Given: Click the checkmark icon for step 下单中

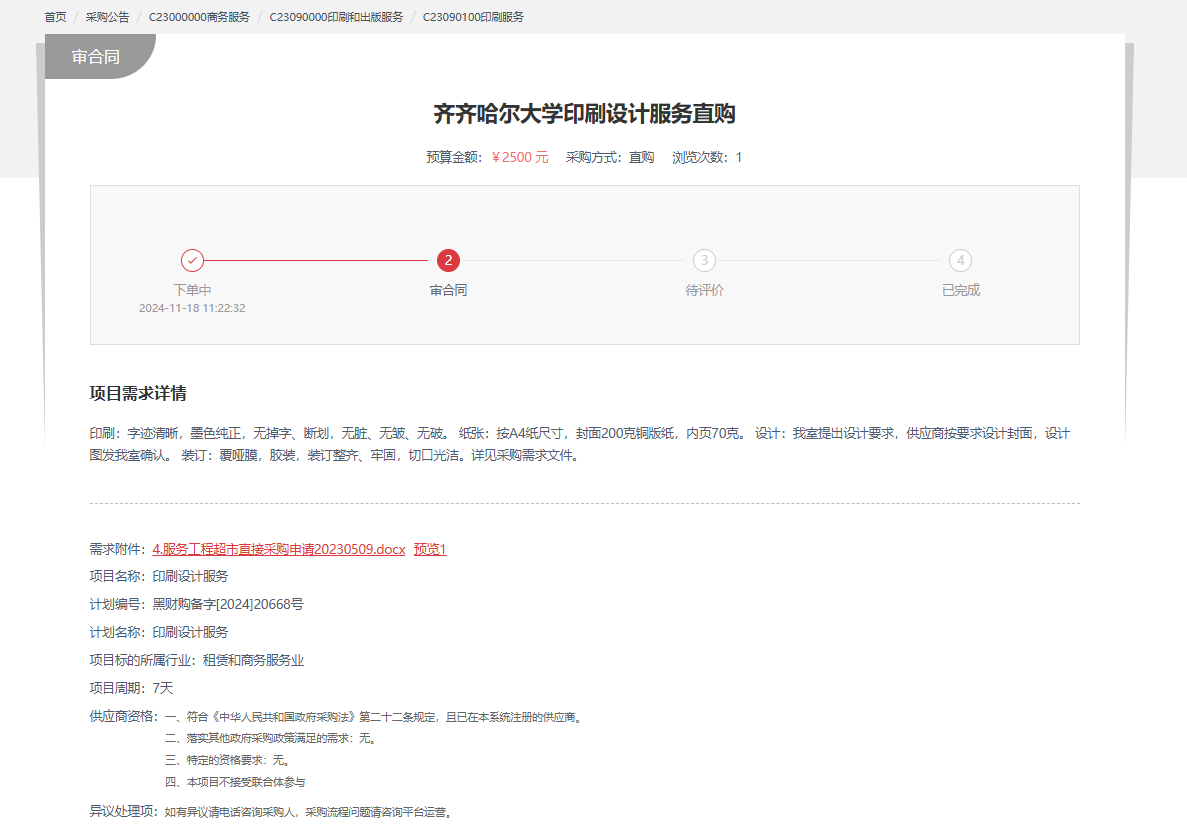Looking at the screenshot, I should pos(192,260).
